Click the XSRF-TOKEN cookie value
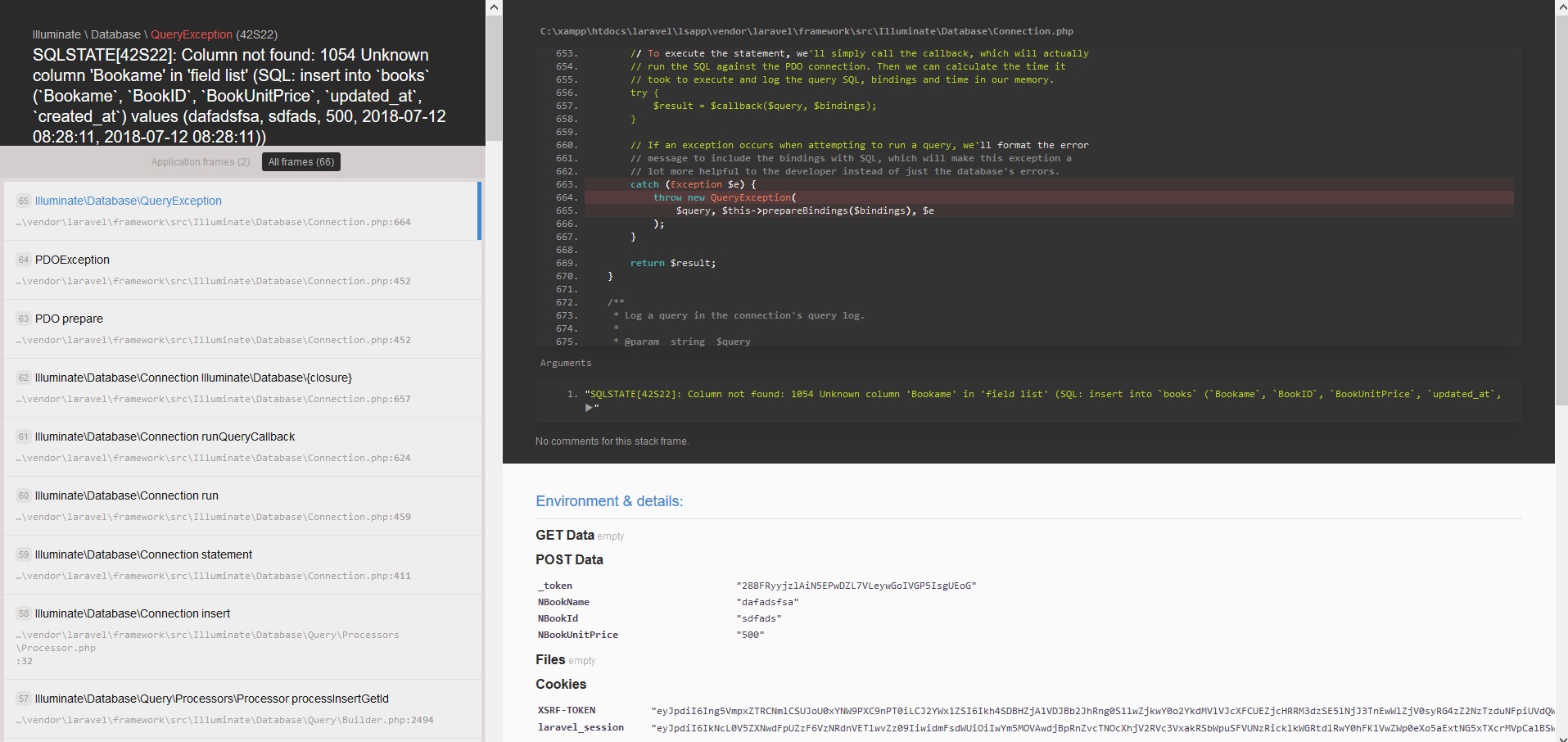 [x=1103, y=711]
